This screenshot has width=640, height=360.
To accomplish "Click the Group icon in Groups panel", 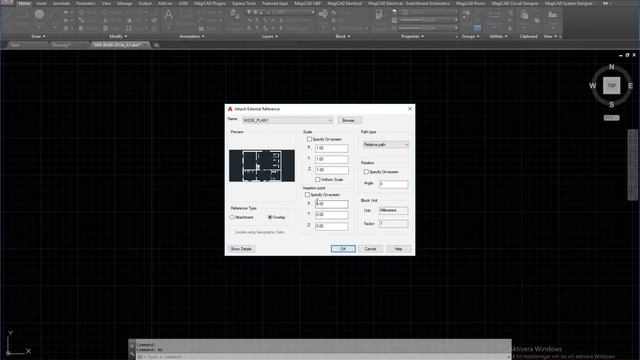I will [x=466, y=15].
